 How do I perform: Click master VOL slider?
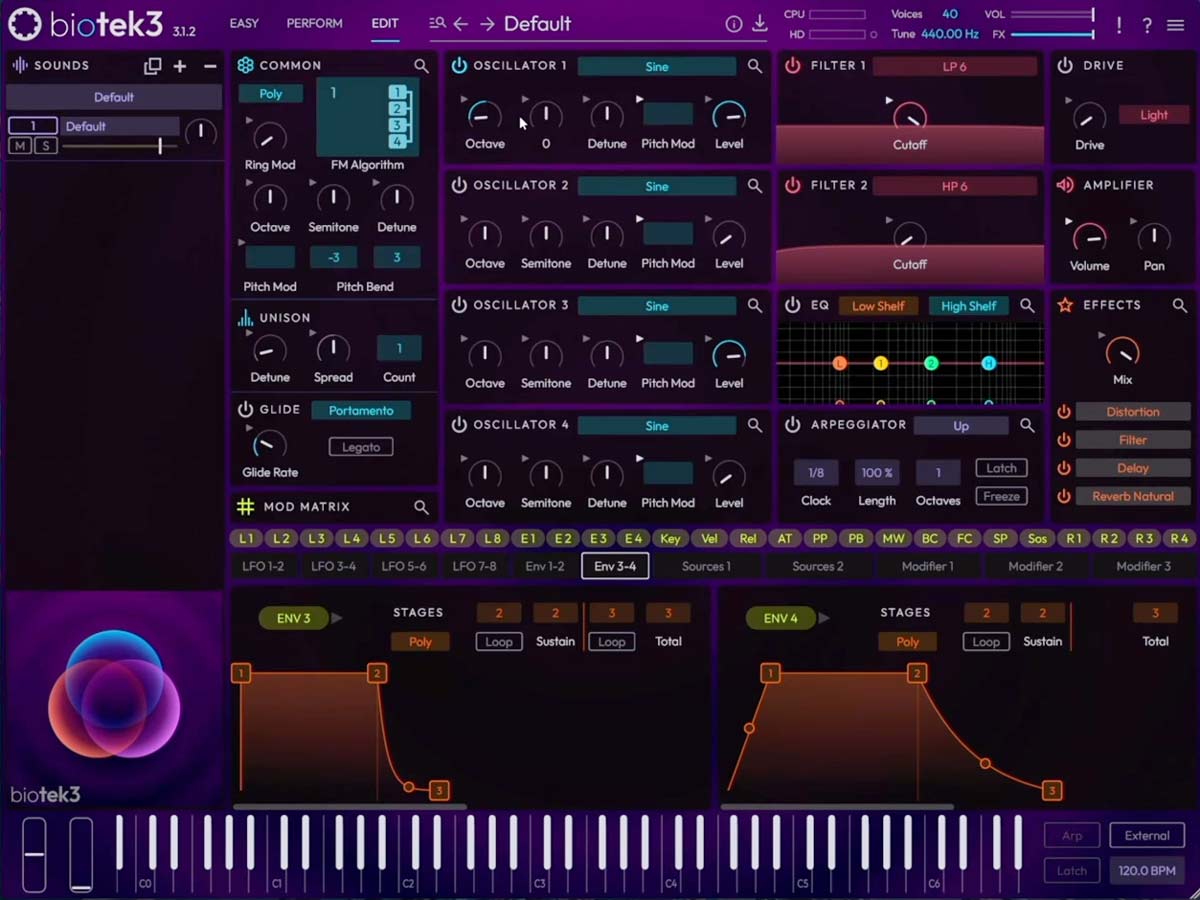pos(1052,15)
